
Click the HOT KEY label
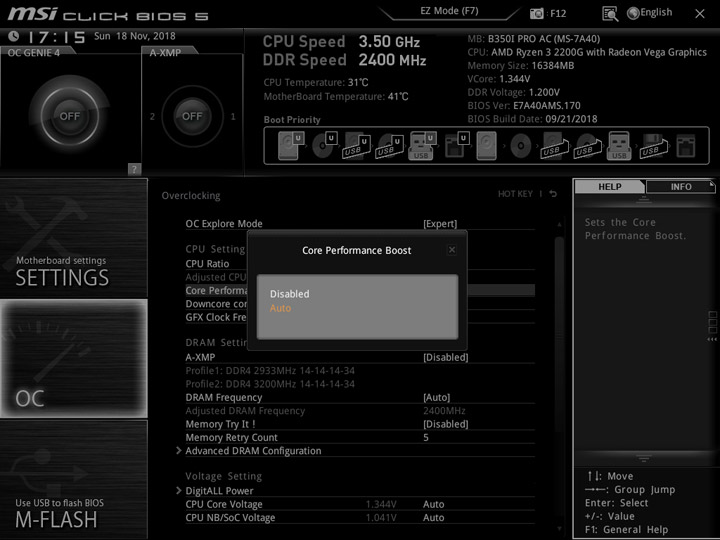pos(515,194)
